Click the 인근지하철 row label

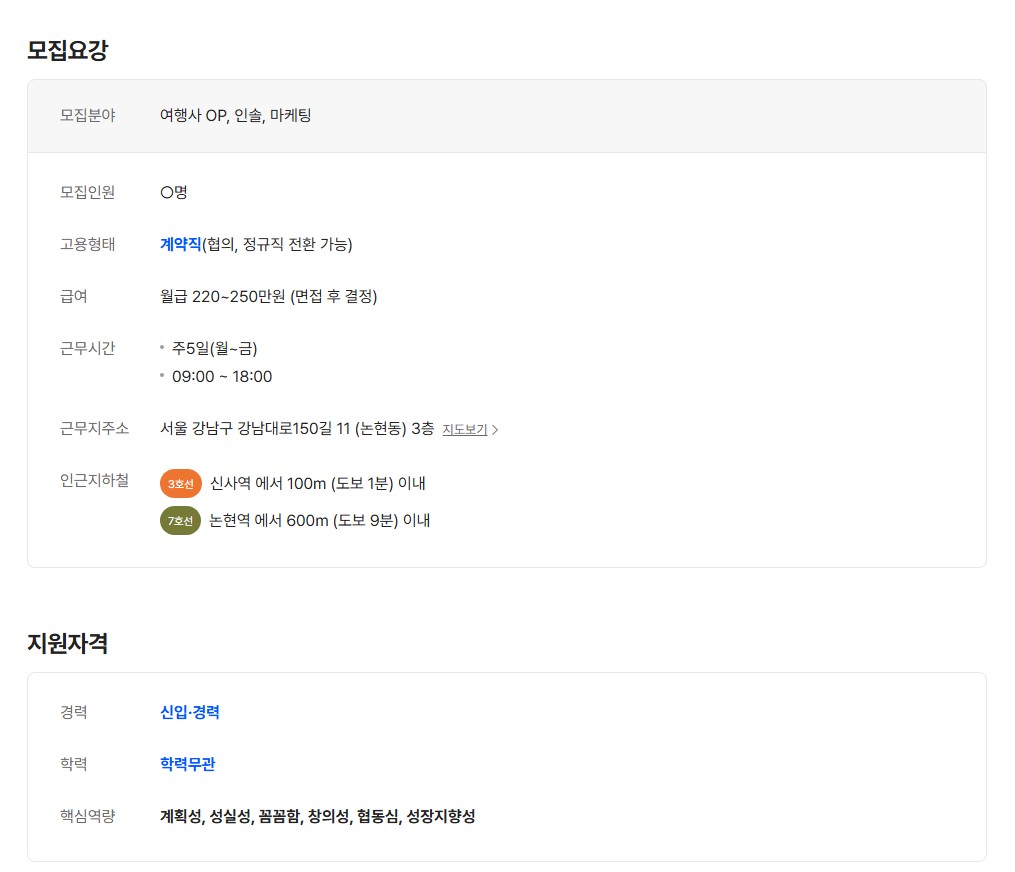94,480
